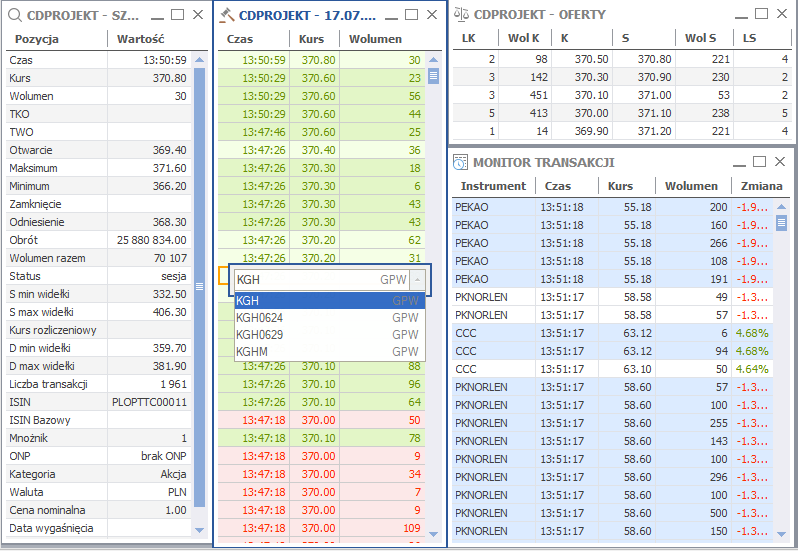The image size is (798, 551).
Task: Click the LK column header in OFERTY
Action: coord(469,38)
